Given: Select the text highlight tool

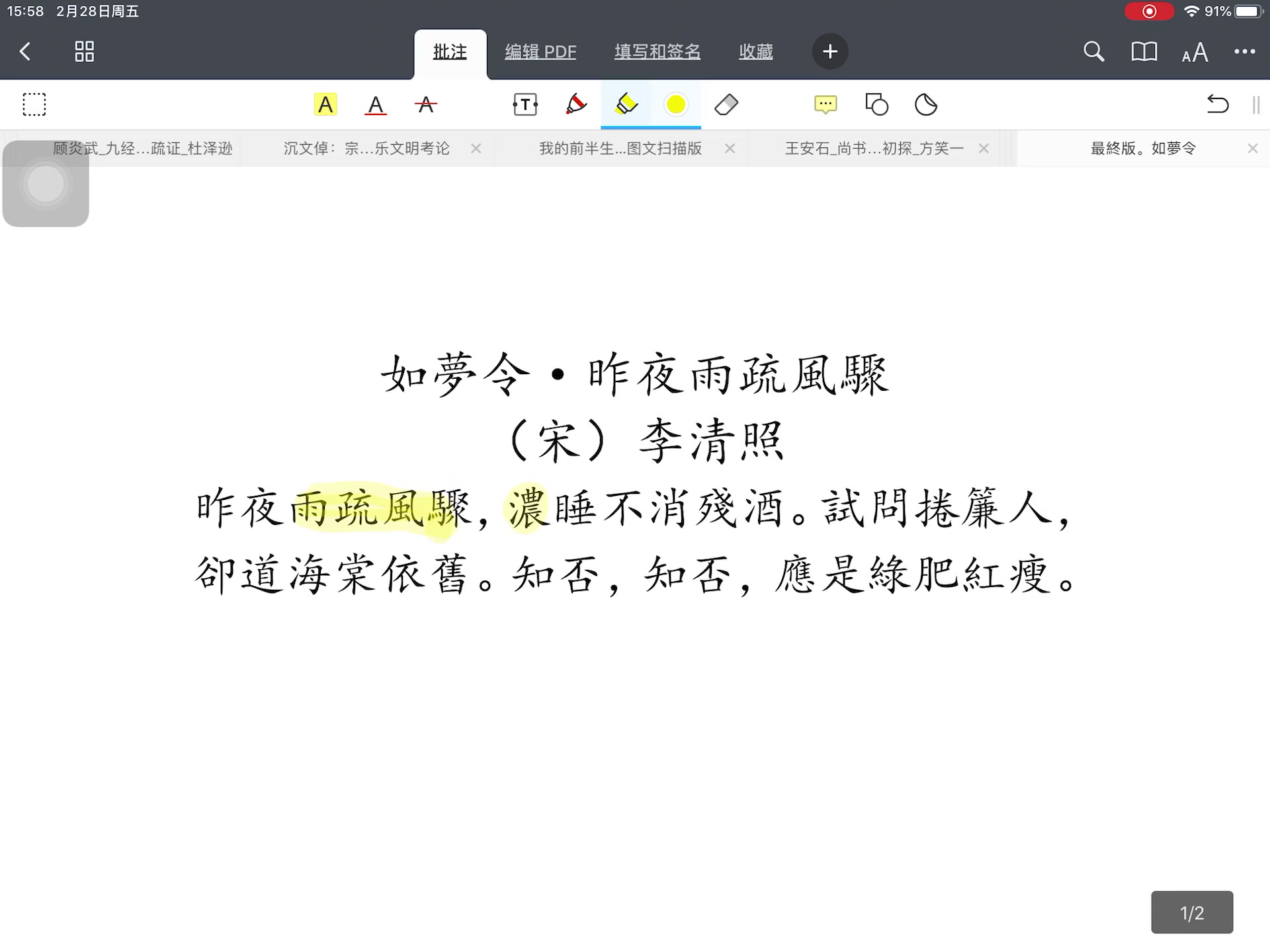Looking at the screenshot, I should pos(325,104).
